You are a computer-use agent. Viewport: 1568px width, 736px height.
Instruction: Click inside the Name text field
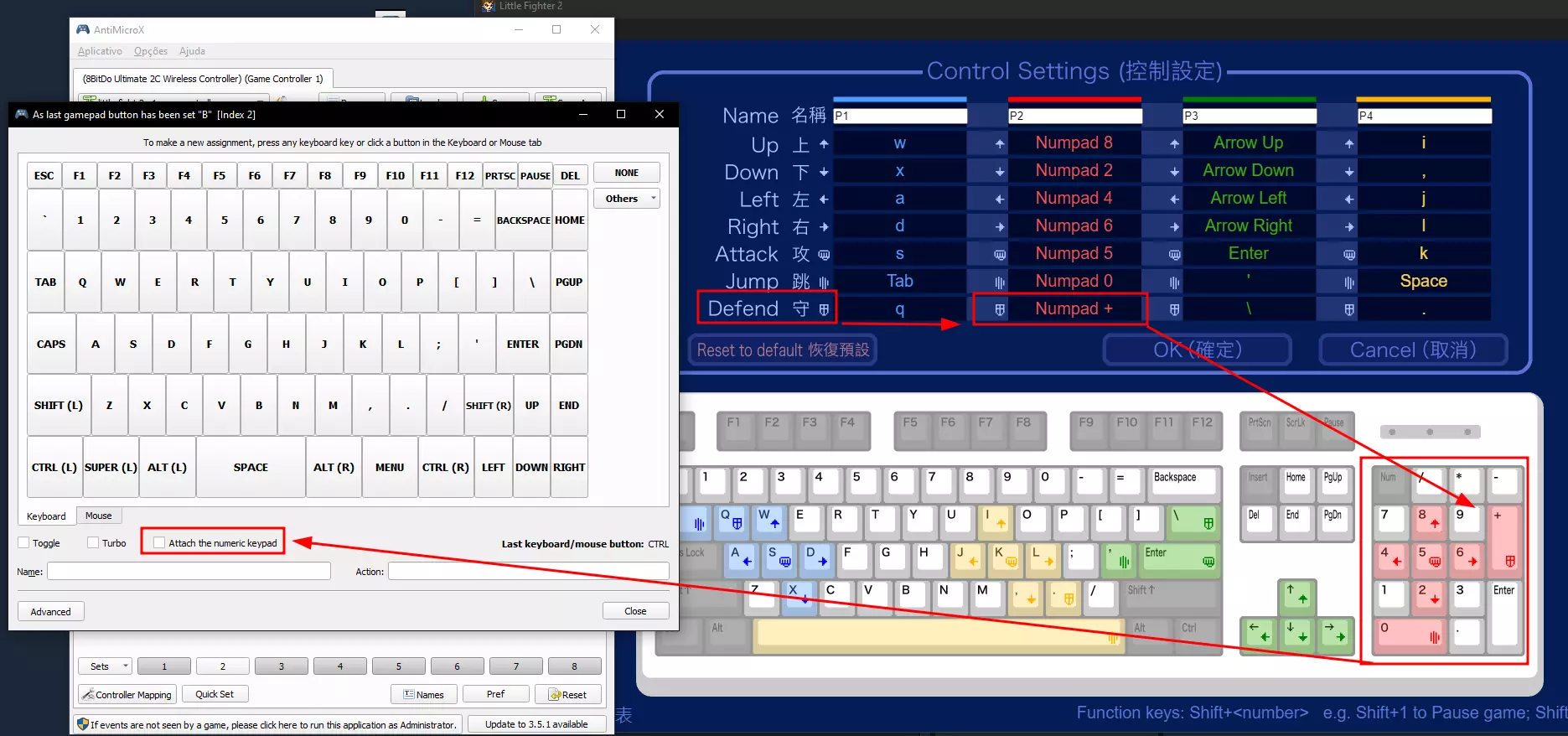click(189, 572)
